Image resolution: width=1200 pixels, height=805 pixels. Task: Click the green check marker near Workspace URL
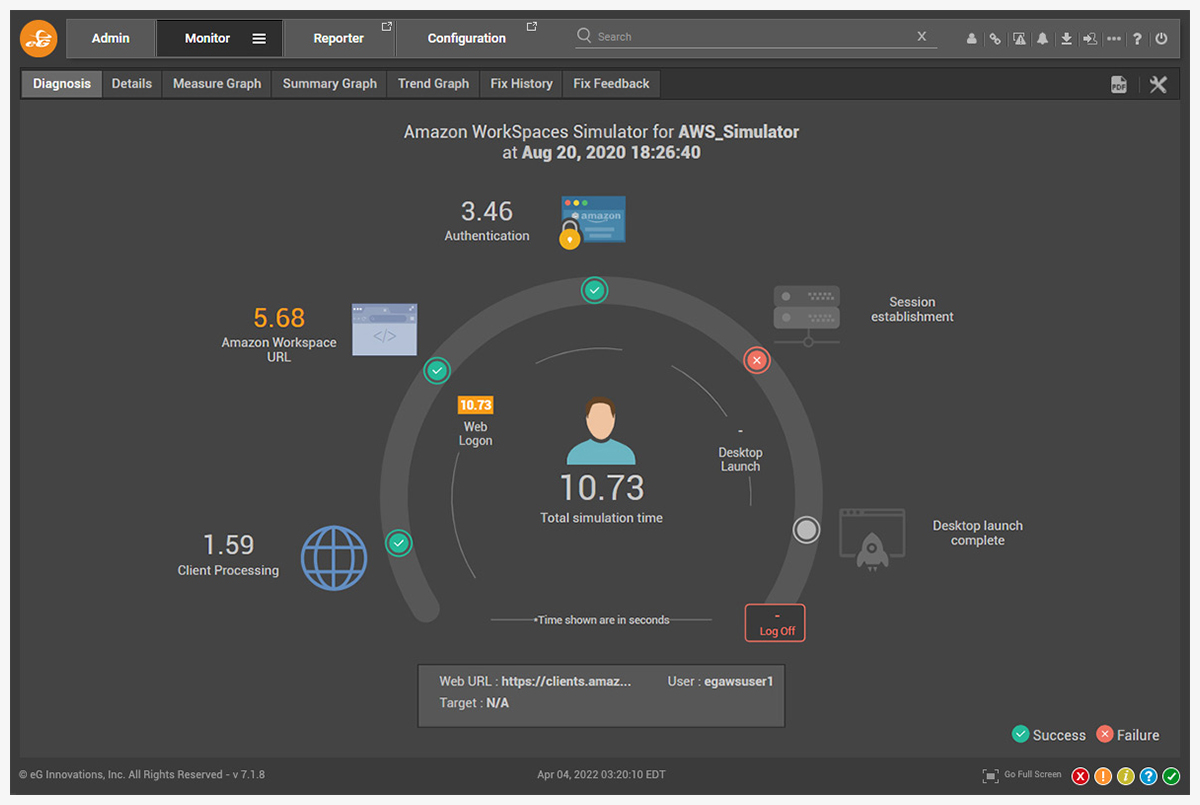pos(437,371)
